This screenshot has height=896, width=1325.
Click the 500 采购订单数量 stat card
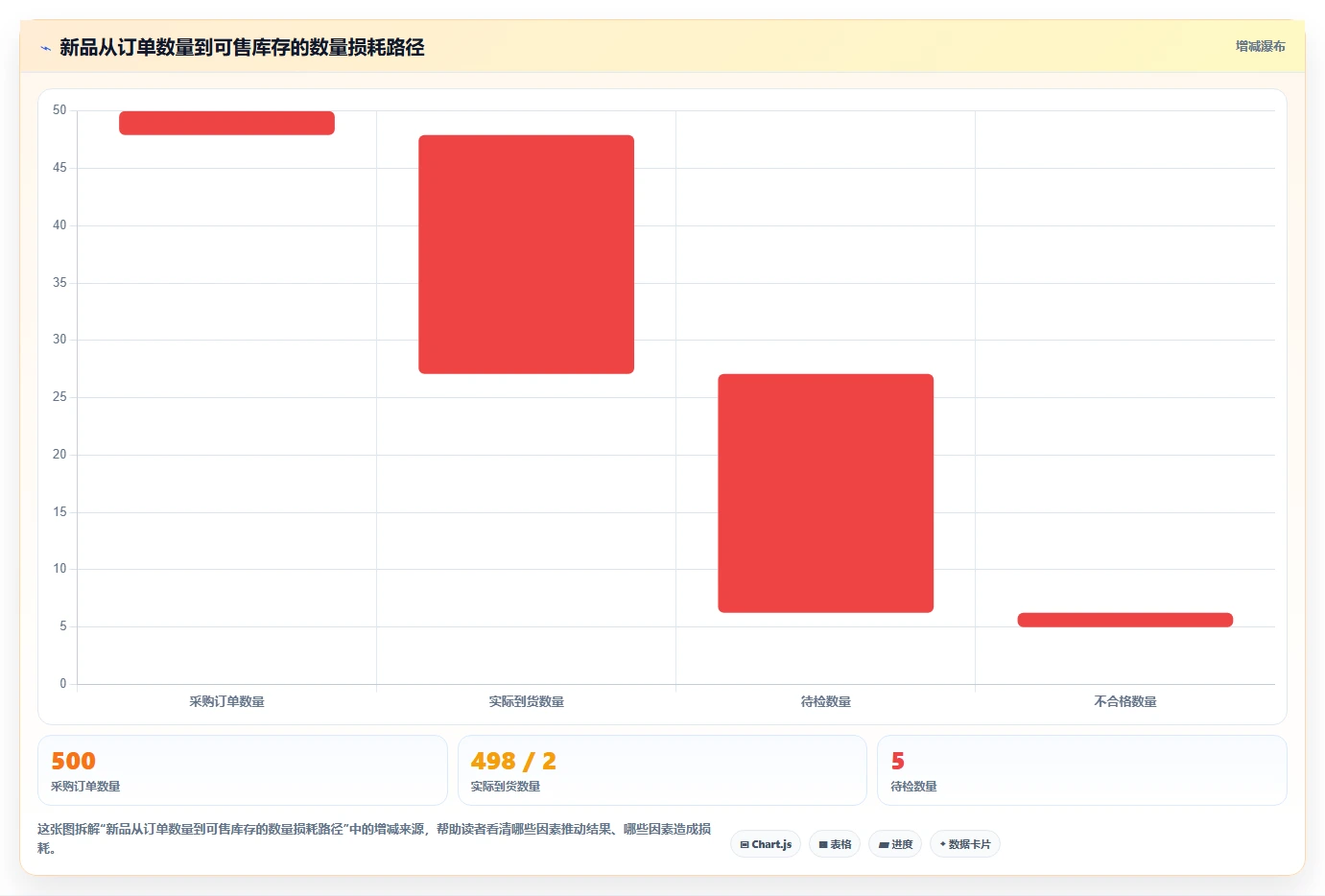click(x=243, y=770)
